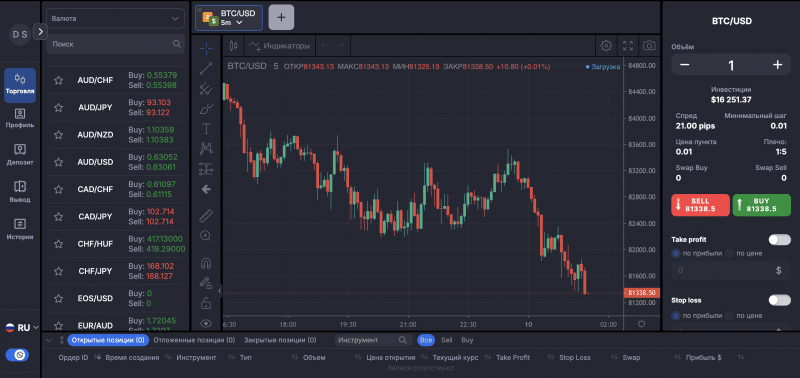Click the search magnifier in the Поиск field

[177, 44]
